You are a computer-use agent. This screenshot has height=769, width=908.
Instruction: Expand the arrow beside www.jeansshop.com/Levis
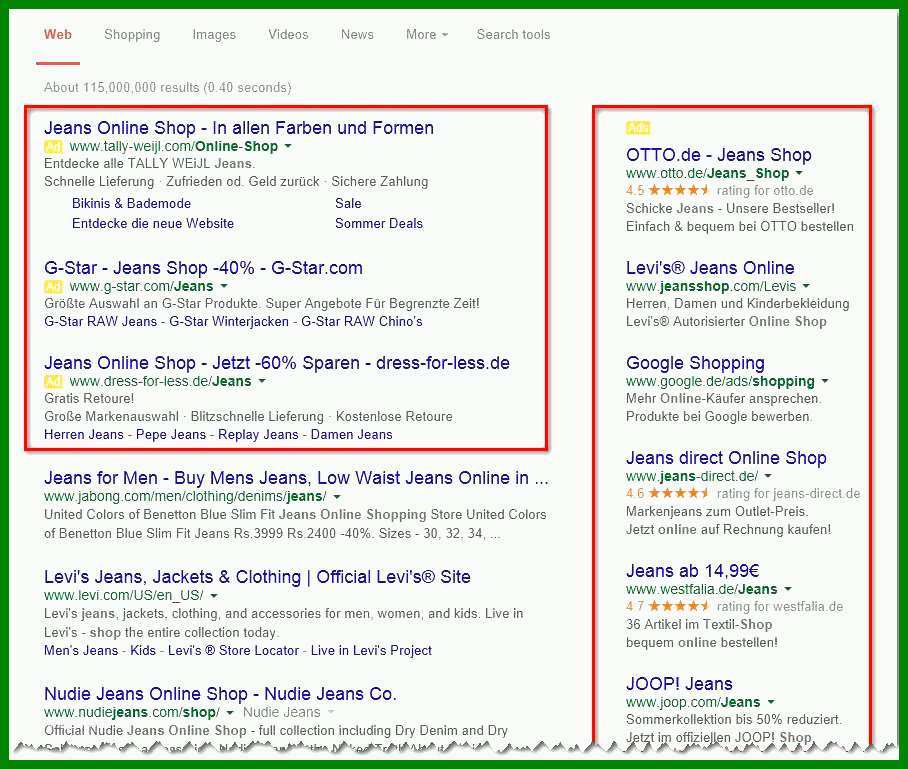(806, 286)
